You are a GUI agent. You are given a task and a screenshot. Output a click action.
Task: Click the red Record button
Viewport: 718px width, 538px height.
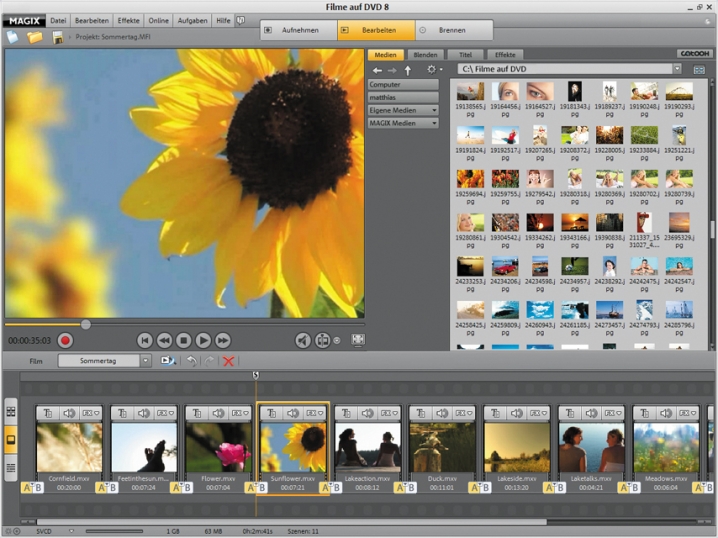point(66,340)
